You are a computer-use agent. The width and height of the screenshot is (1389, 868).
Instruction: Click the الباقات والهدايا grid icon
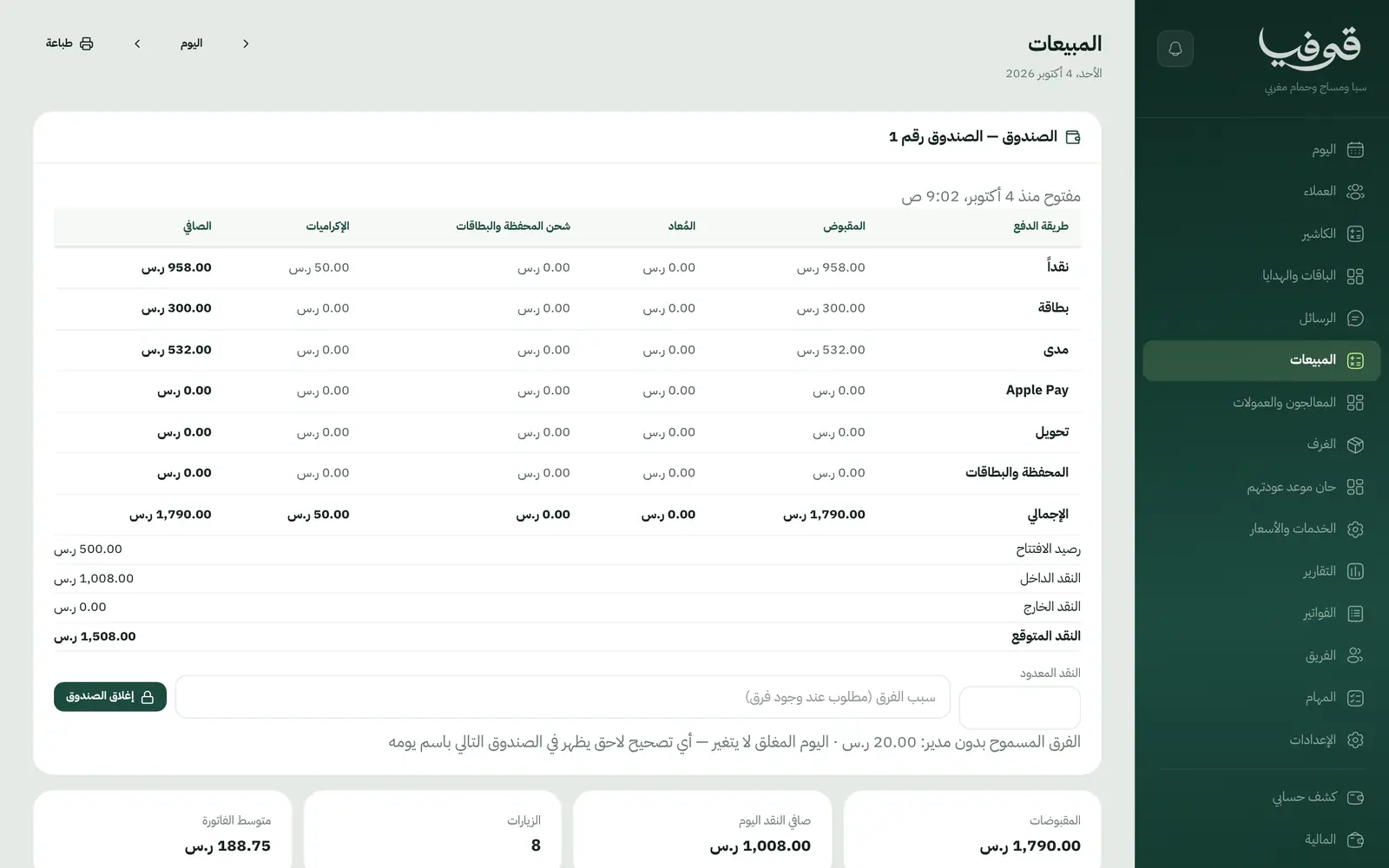(x=1355, y=276)
